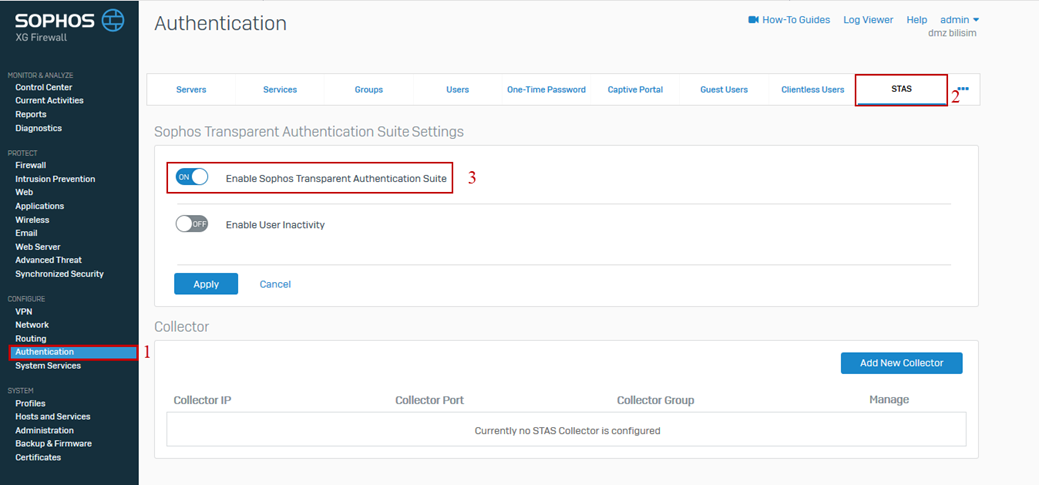1039x485 pixels.
Task: Open Applications in sidebar
Action: click(x=40, y=206)
